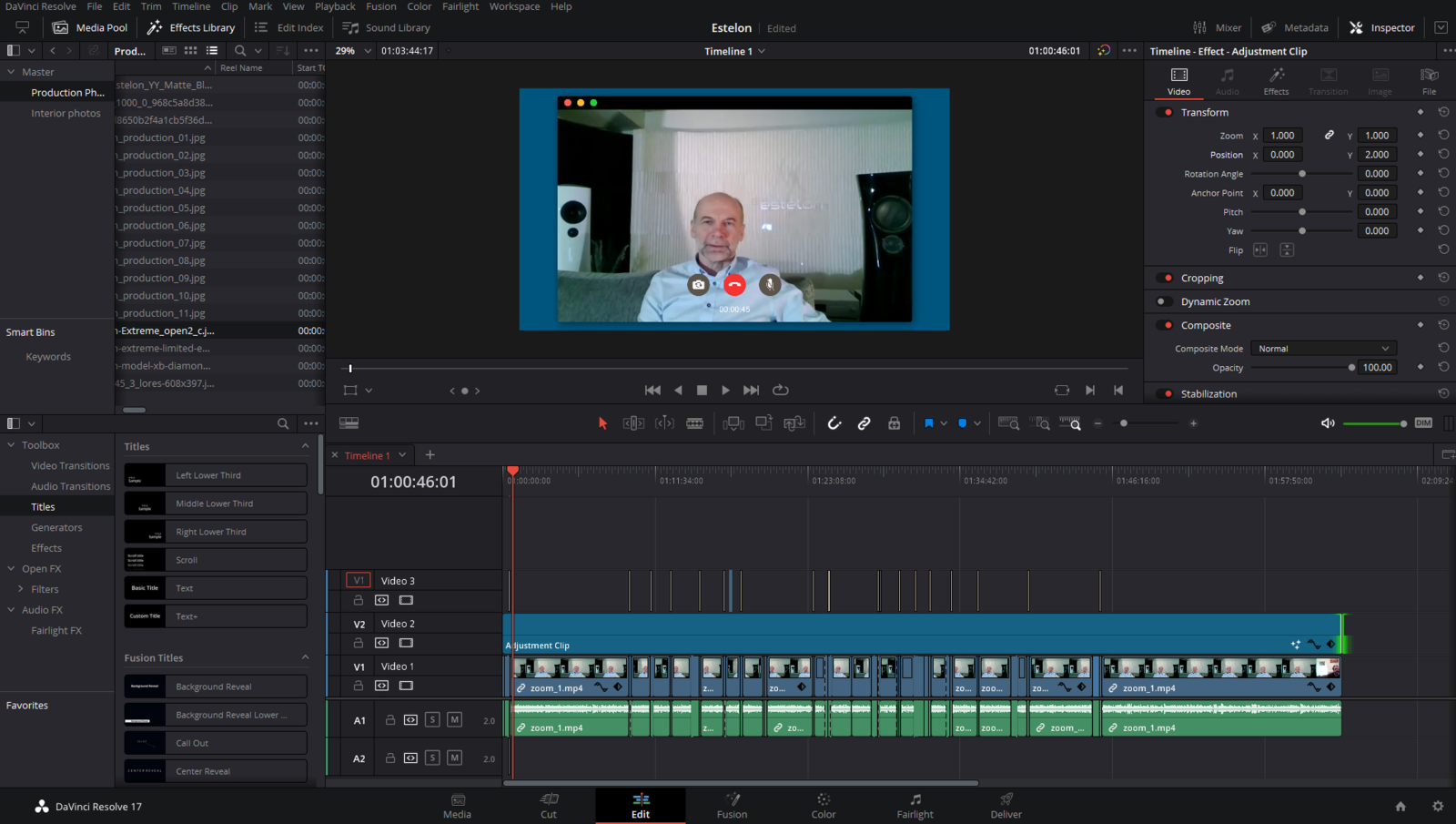Screen dimensions: 1456x824
Task: Adjust the Rotation Angle slider
Action: [x=1302, y=174]
